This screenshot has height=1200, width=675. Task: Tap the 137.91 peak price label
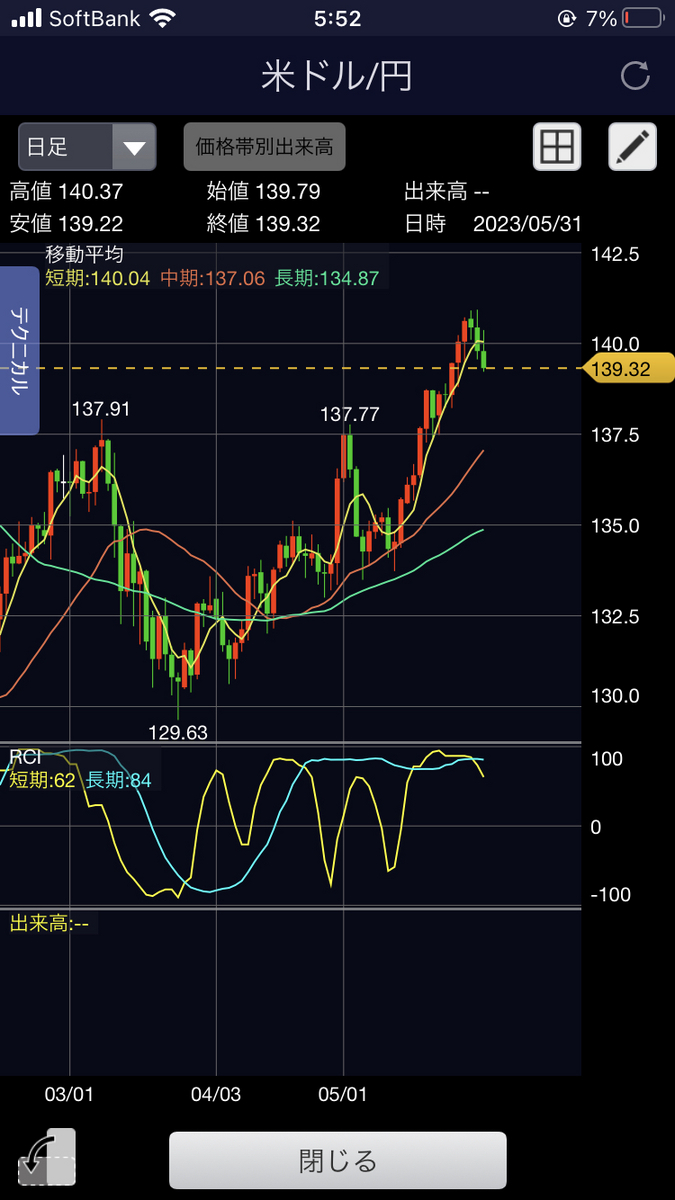(101, 409)
